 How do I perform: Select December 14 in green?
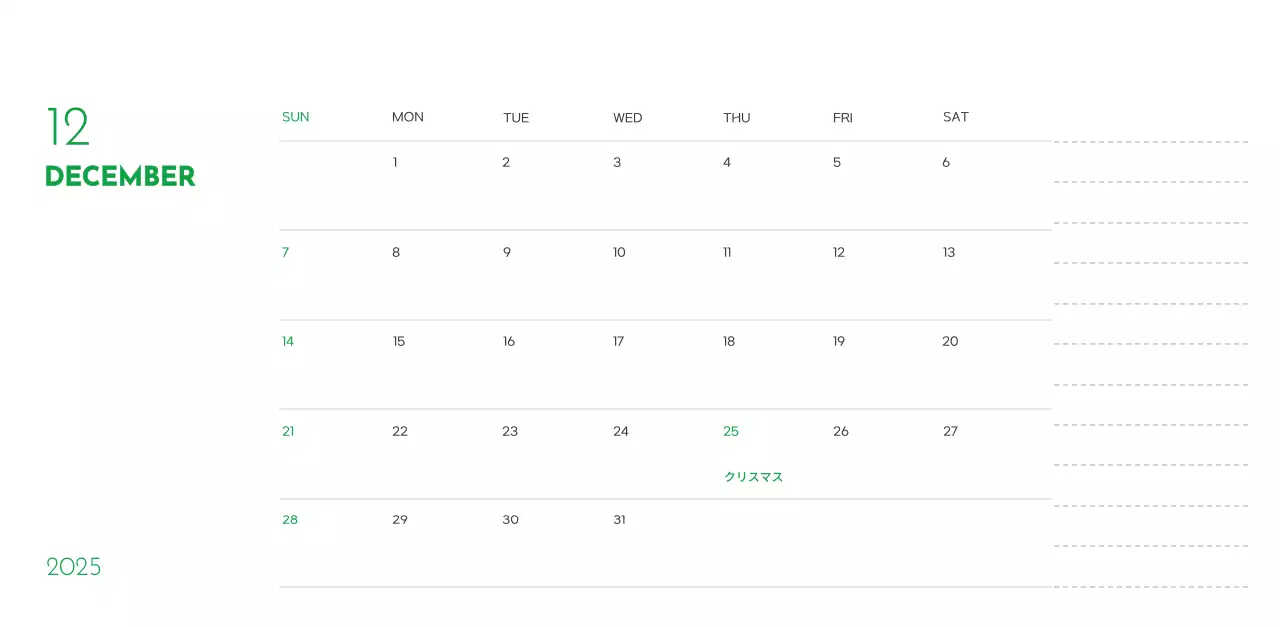(288, 341)
